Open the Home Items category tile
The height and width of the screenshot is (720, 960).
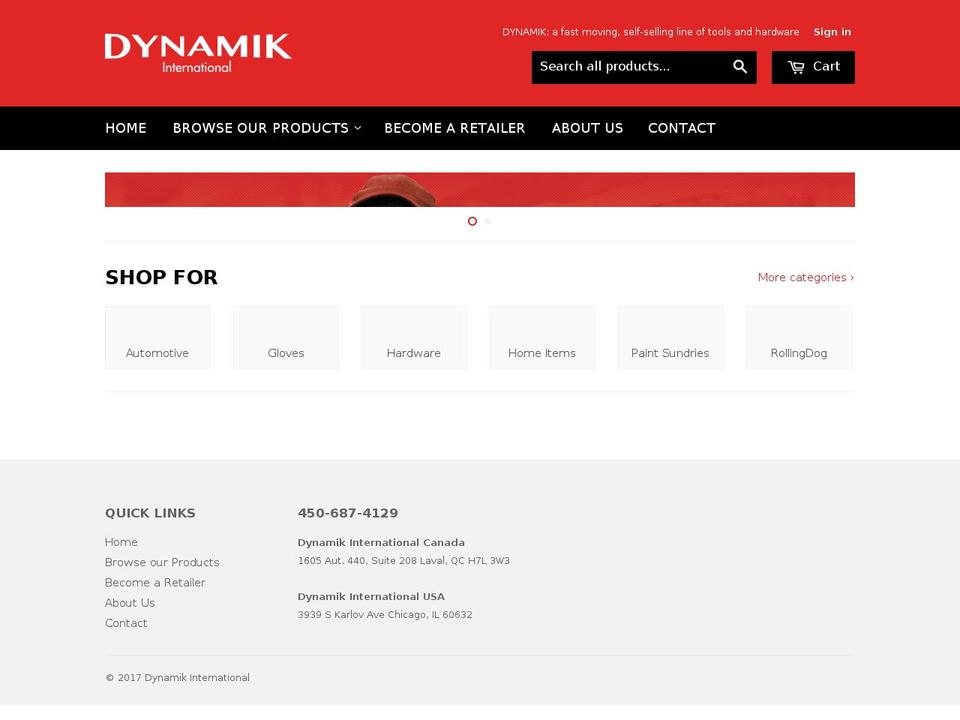pyautogui.click(x=542, y=337)
